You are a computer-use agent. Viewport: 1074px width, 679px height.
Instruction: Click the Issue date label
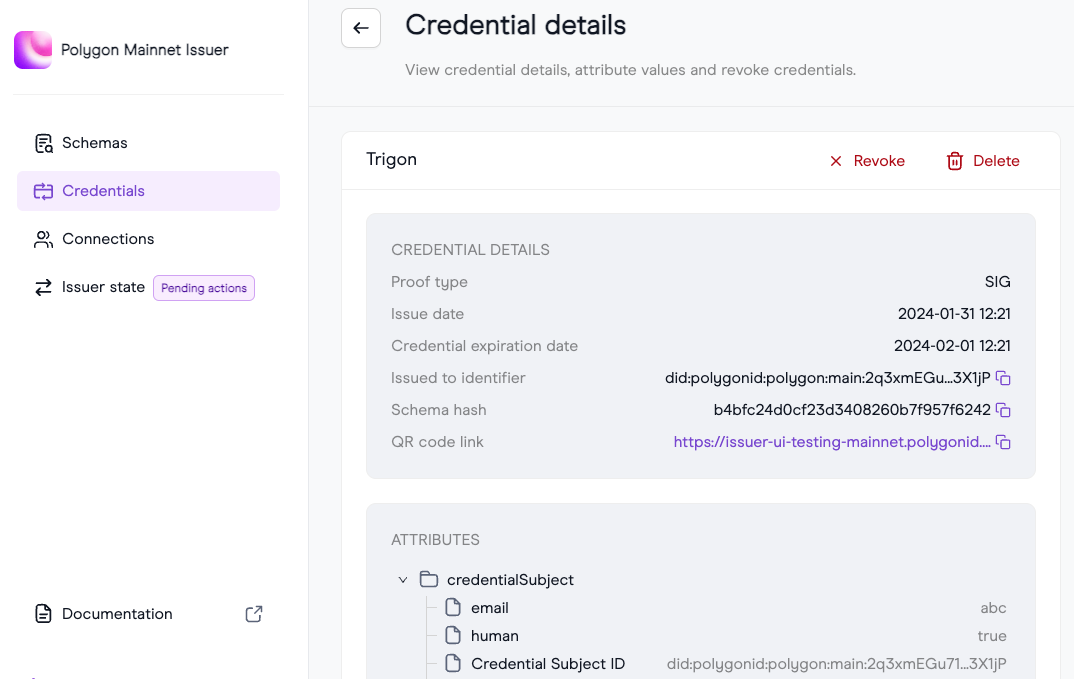click(427, 314)
